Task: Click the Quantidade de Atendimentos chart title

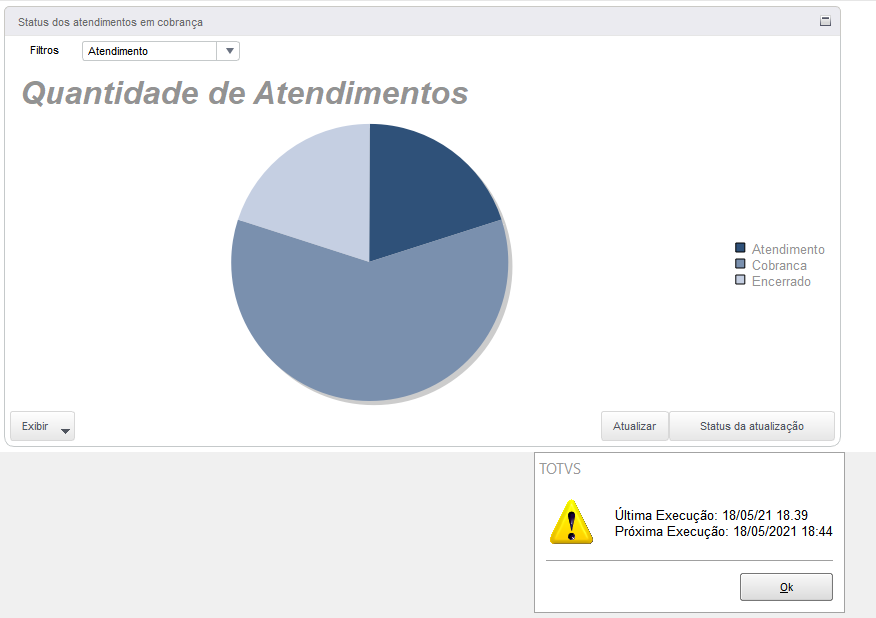Action: 245,93
